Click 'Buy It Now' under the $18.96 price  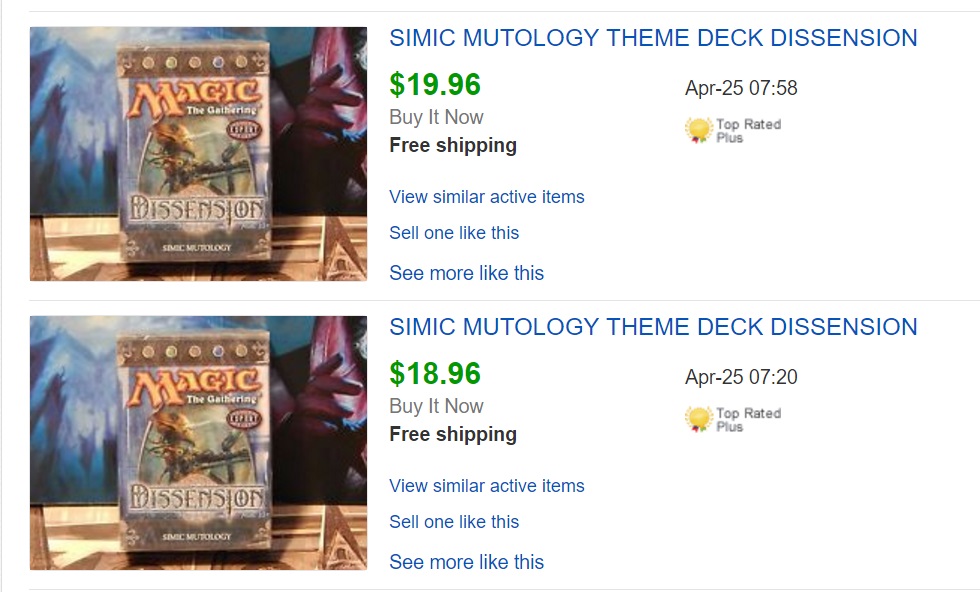coord(436,406)
